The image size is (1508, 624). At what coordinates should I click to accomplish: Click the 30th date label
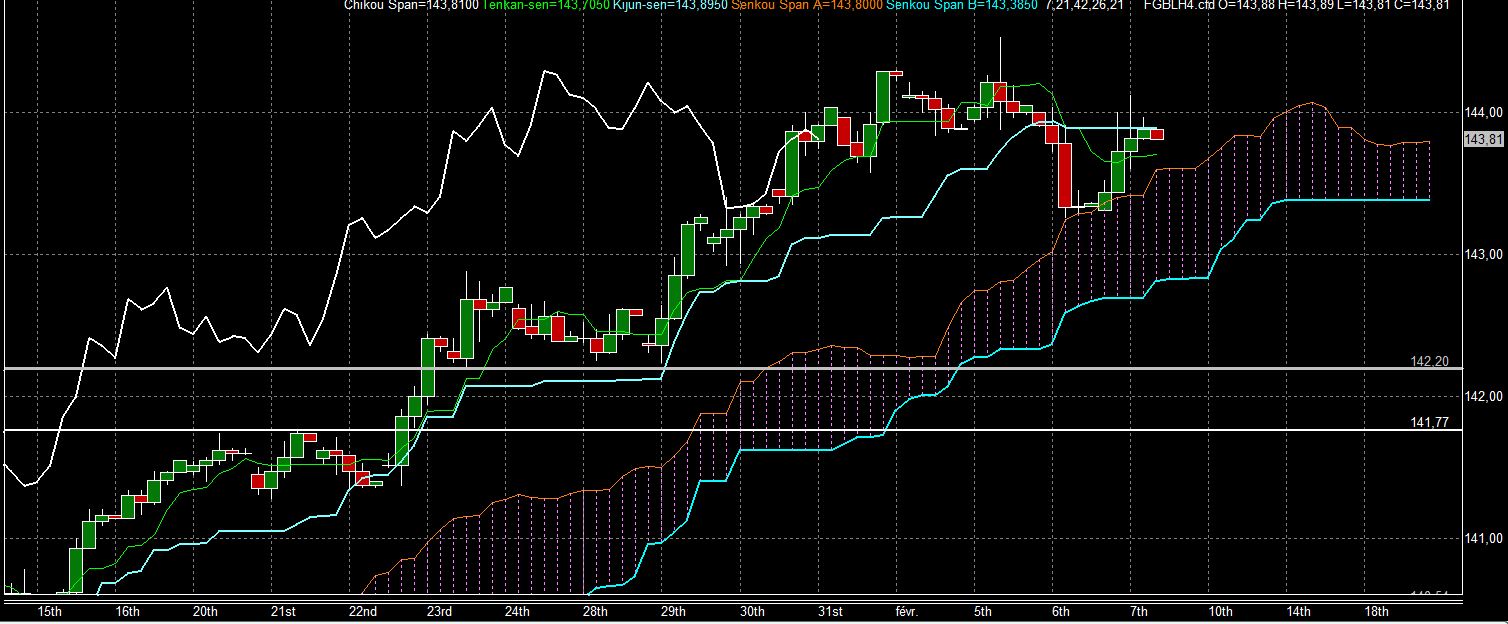752,611
